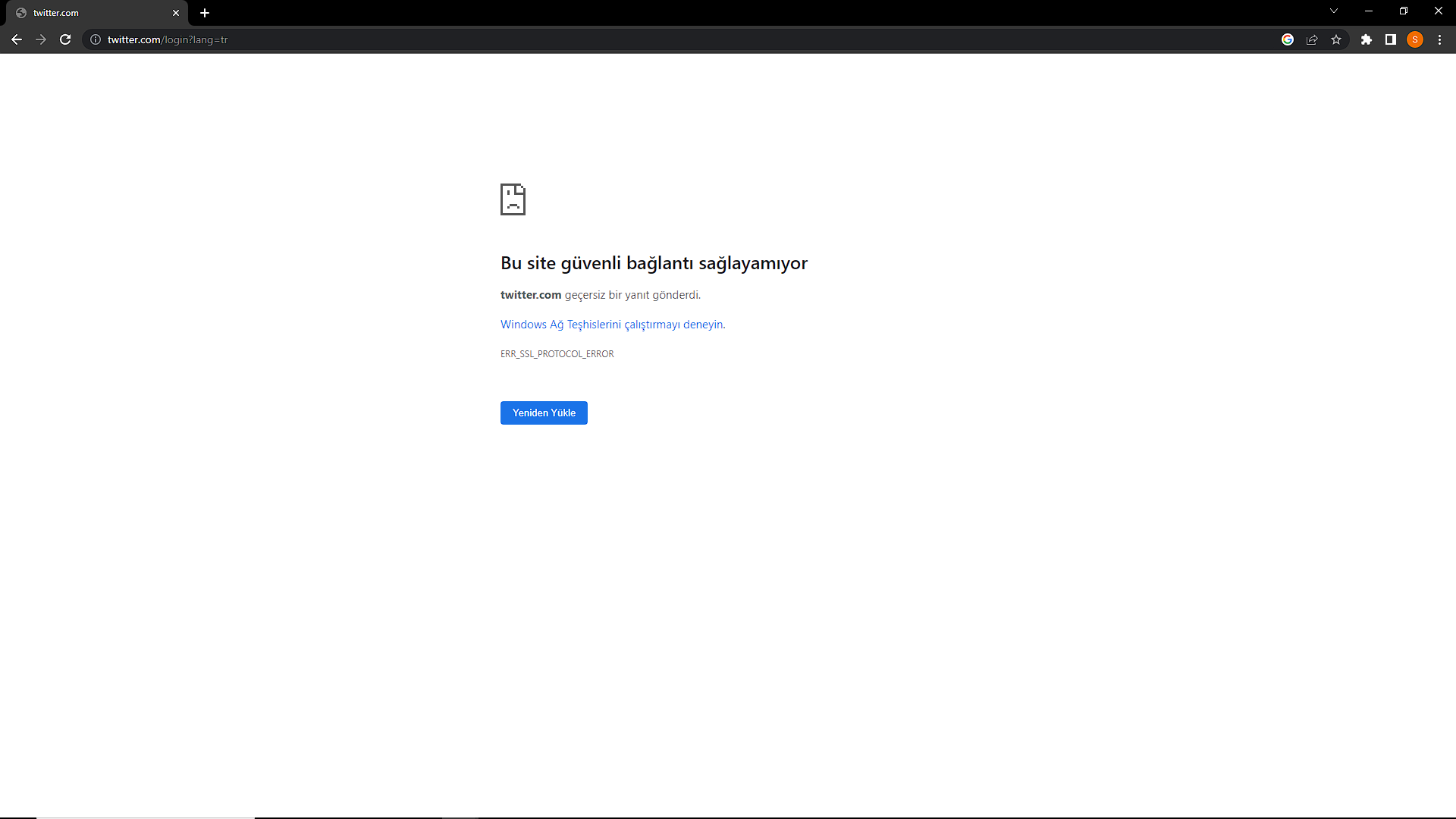1456x819 pixels.
Task: Open the Extensions puzzle icon
Action: click(1367, 39)
